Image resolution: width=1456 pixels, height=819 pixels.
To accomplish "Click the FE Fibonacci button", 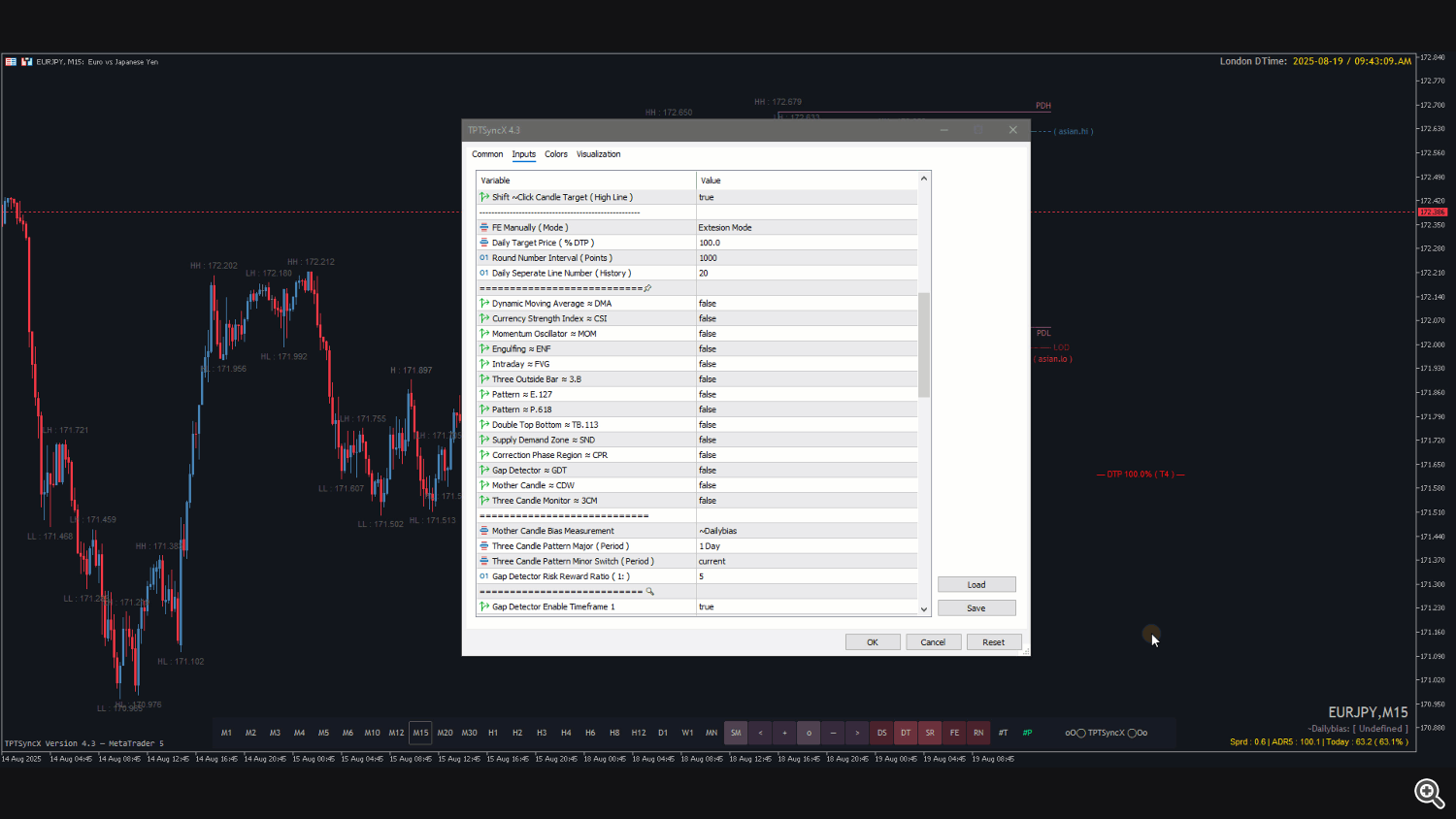I will click(954, 733).
